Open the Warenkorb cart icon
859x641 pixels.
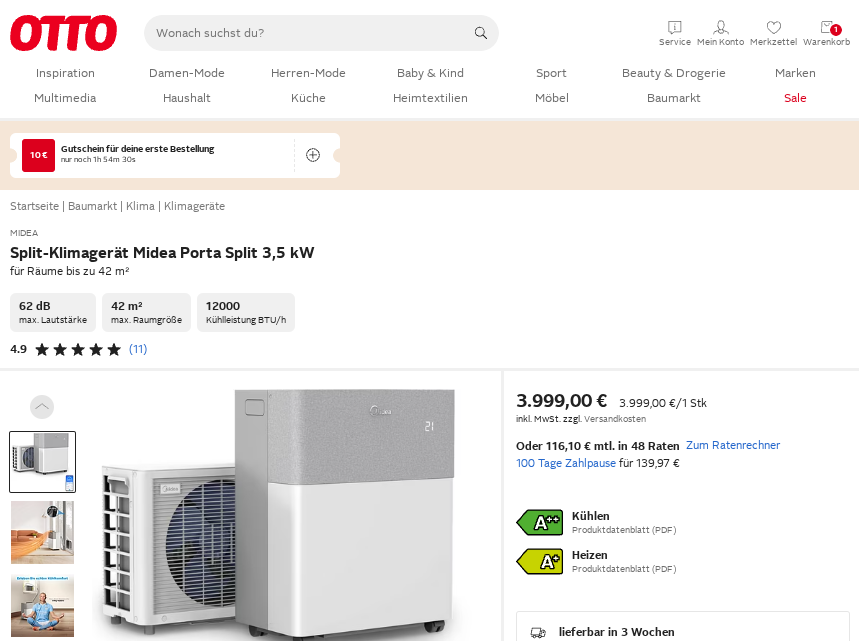827,33
